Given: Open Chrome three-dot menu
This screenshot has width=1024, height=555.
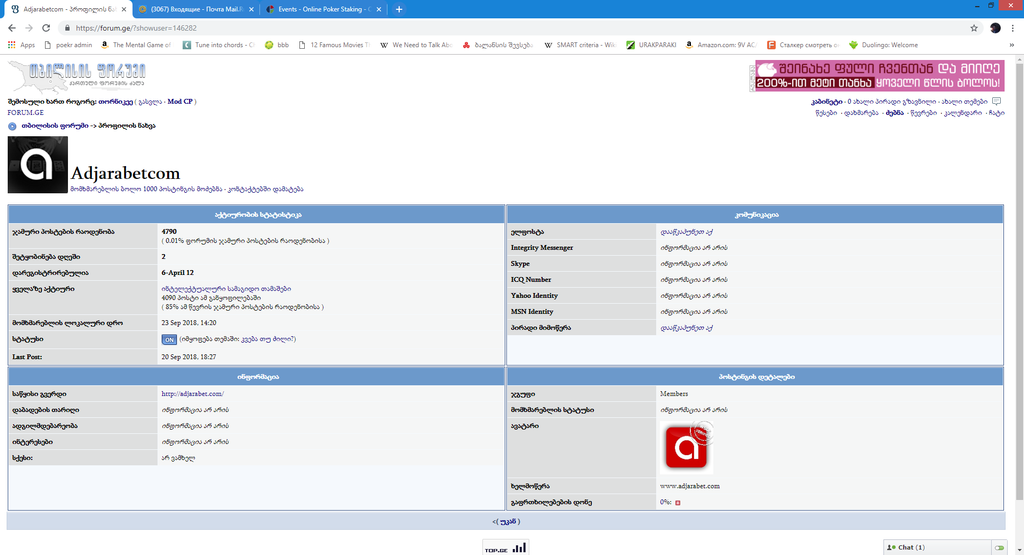Looking at the screenshot, I should (x=1013, y=28).
